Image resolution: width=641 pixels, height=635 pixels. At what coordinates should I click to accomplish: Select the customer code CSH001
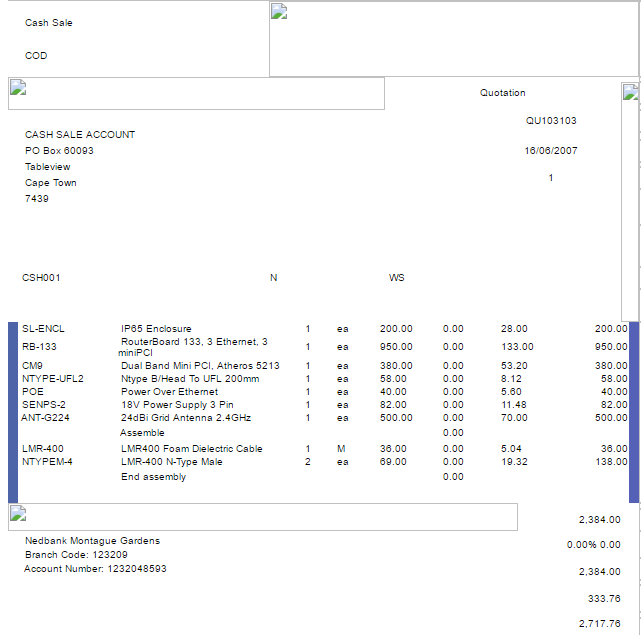tap(41, 278)
